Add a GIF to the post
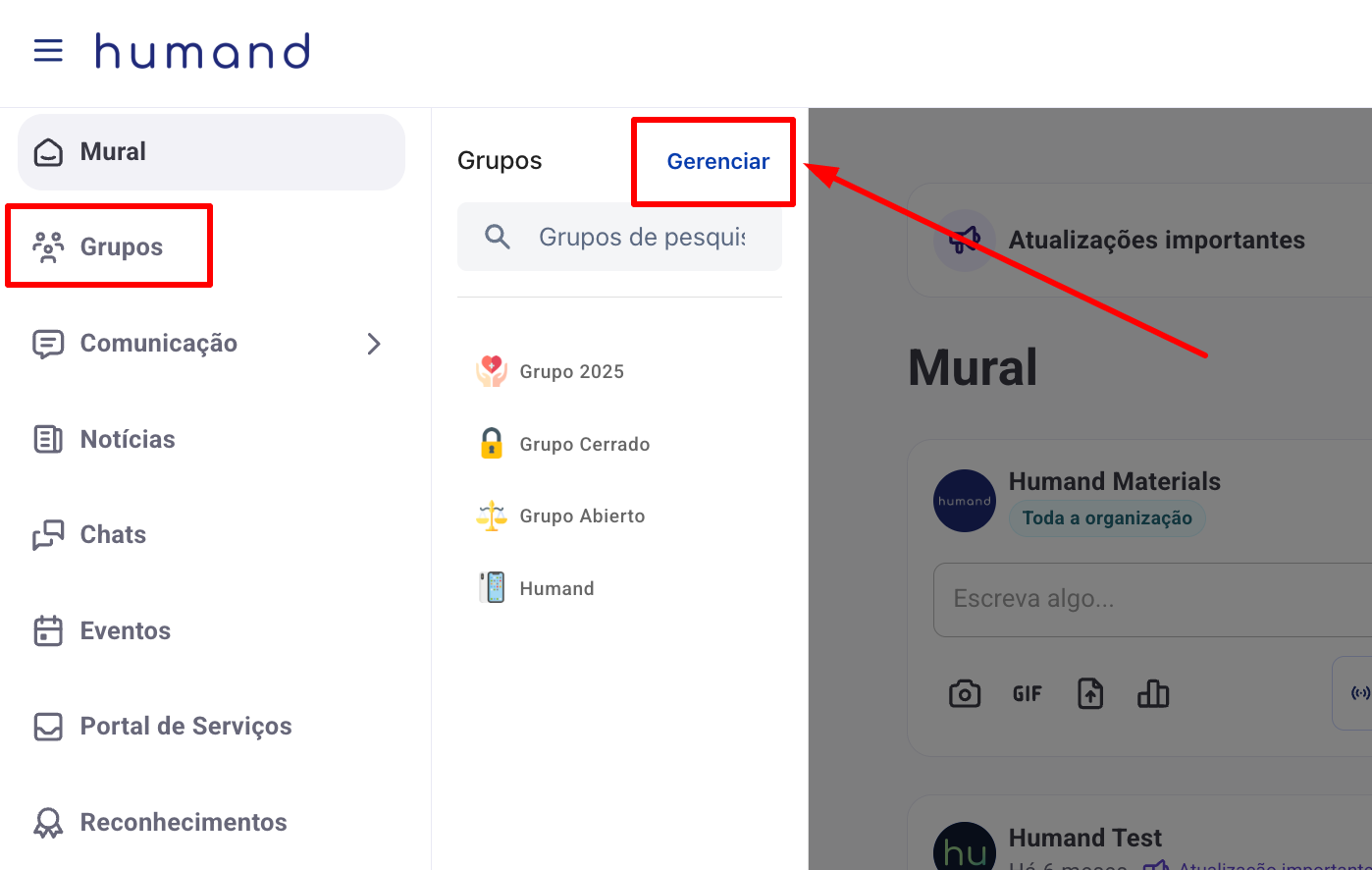This screenshot has width=1372, height=870. click(1028, 694)
